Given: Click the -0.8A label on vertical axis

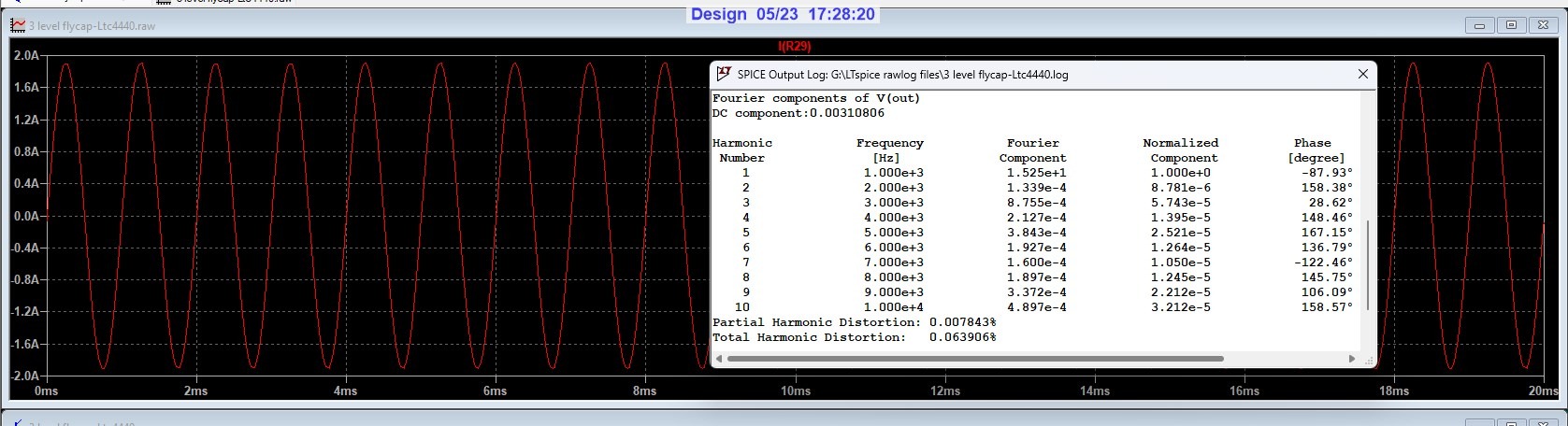Looking at the screenshot, I should pos(24,279).
